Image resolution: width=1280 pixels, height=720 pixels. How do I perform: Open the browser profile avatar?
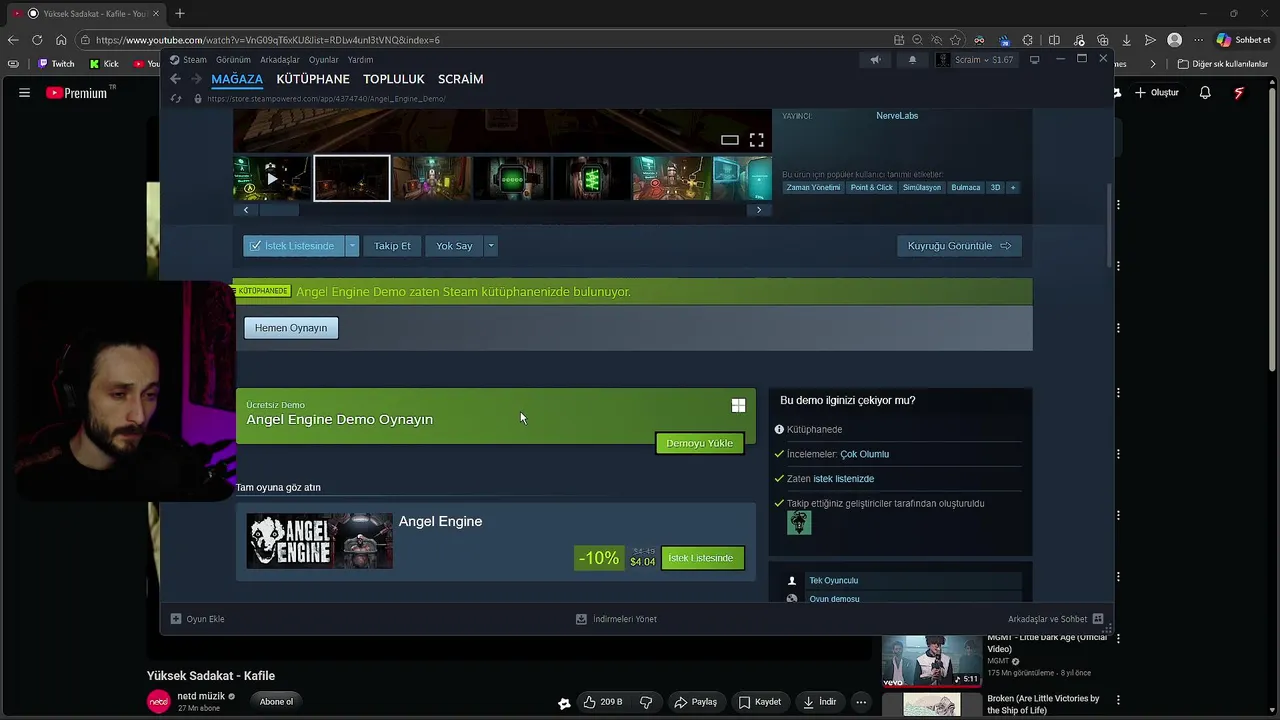pos(1175,40)
